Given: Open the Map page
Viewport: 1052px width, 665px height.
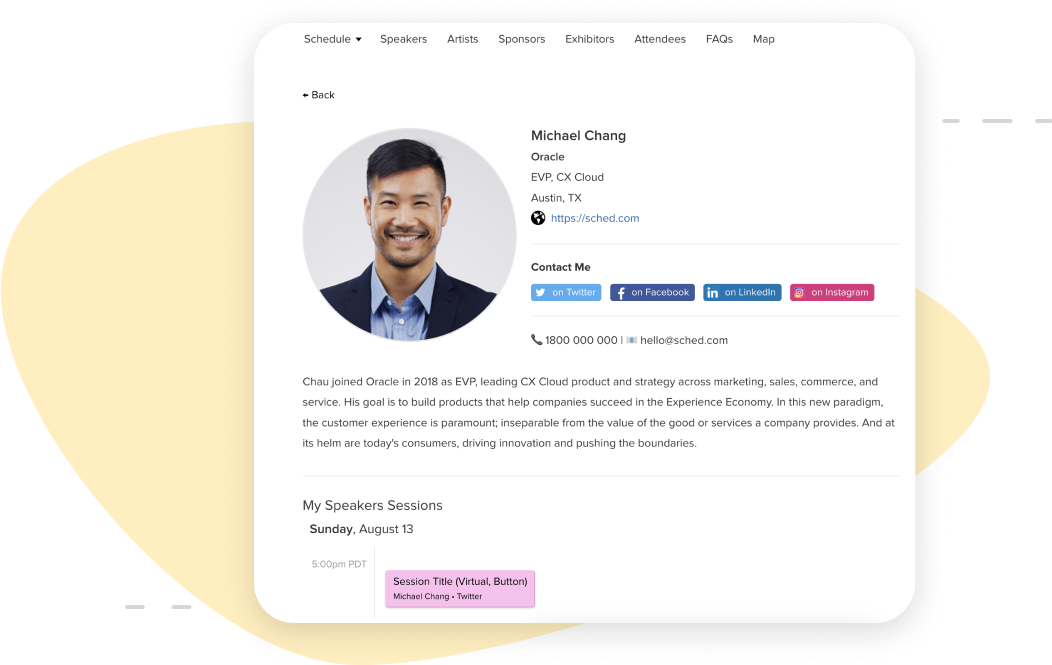Looking at the screenshot, I should click(x=764, y=39).
